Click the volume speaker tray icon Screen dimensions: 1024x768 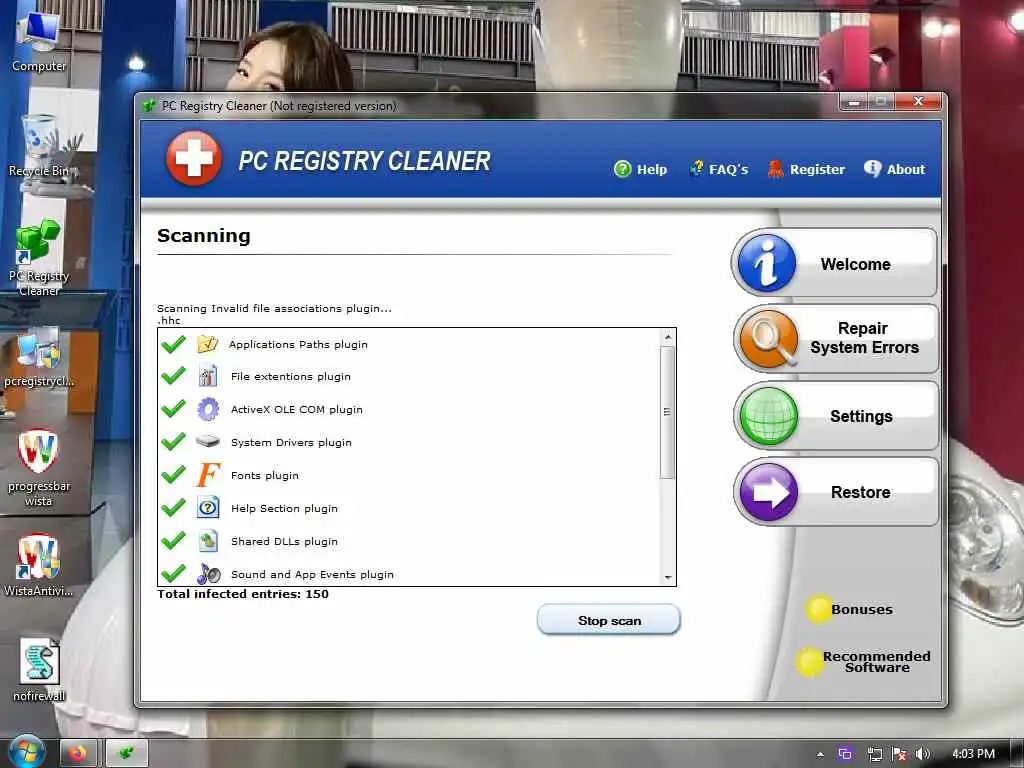click(x=923, y=754)
